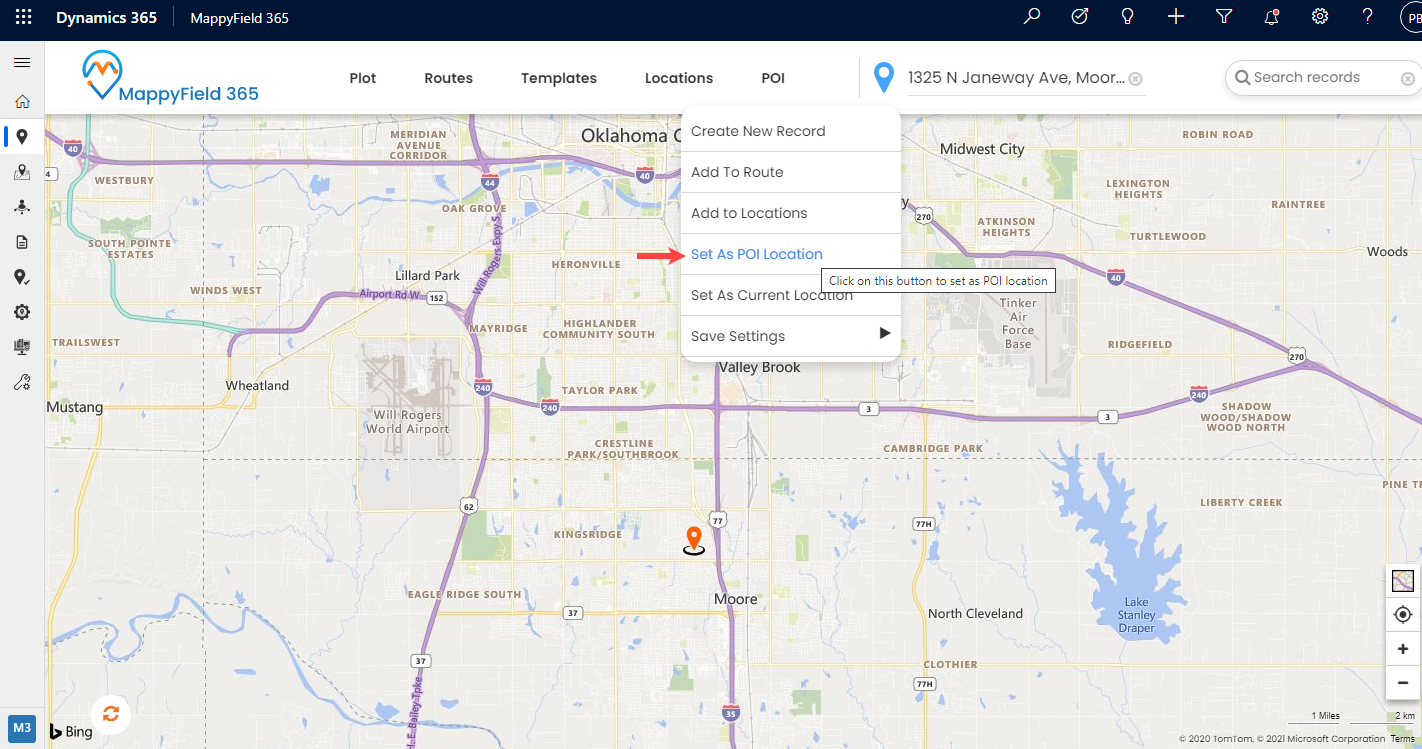Toggle the map style layer button
The height and width of the screenshot is (749, 1422).
[1403, 580]
